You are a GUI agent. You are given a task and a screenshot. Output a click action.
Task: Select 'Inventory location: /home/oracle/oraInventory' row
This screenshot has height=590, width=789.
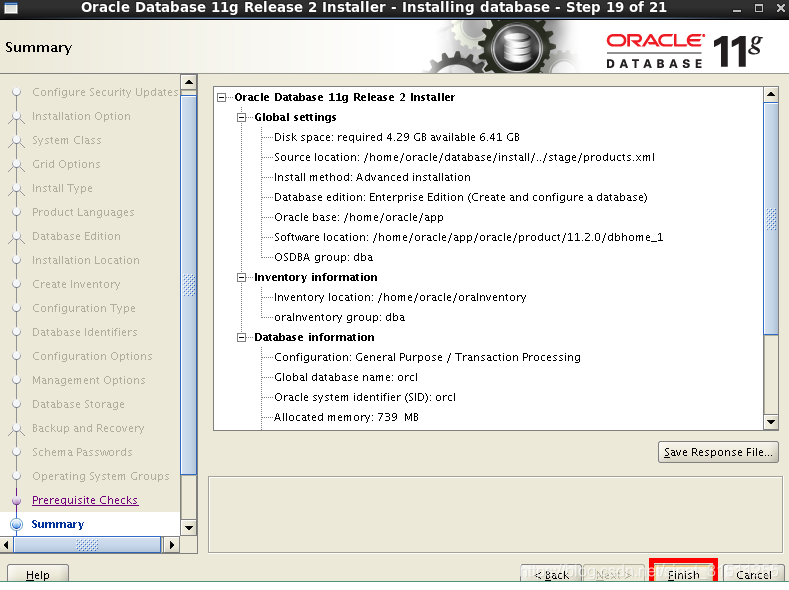pos(400,297)
